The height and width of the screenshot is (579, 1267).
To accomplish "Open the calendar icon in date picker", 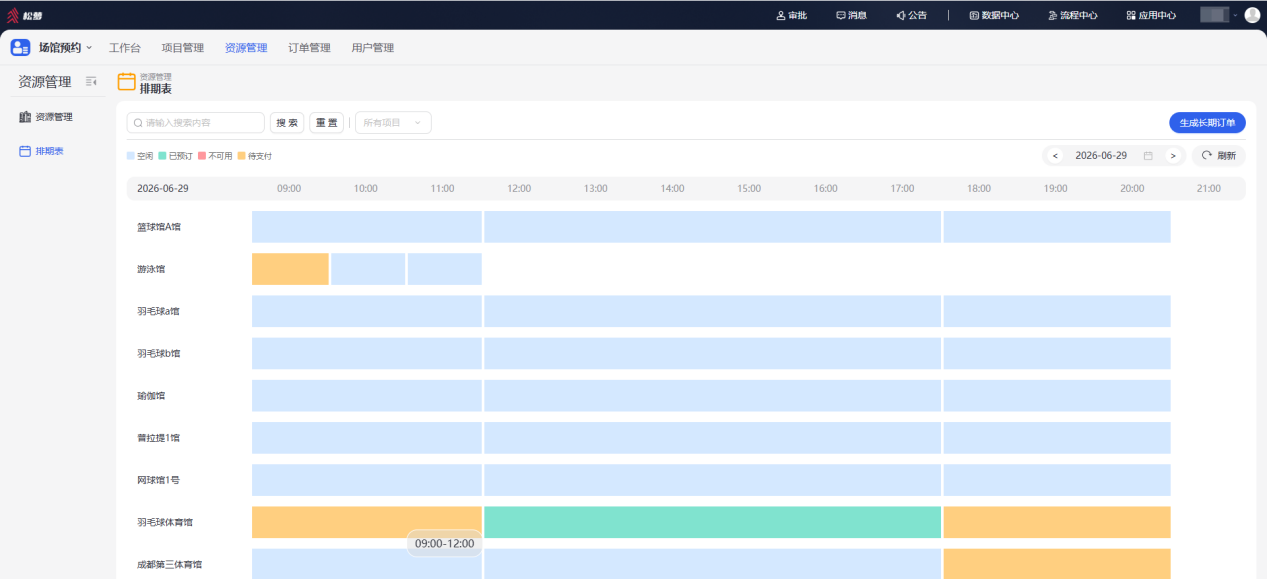I will 1148,156.
